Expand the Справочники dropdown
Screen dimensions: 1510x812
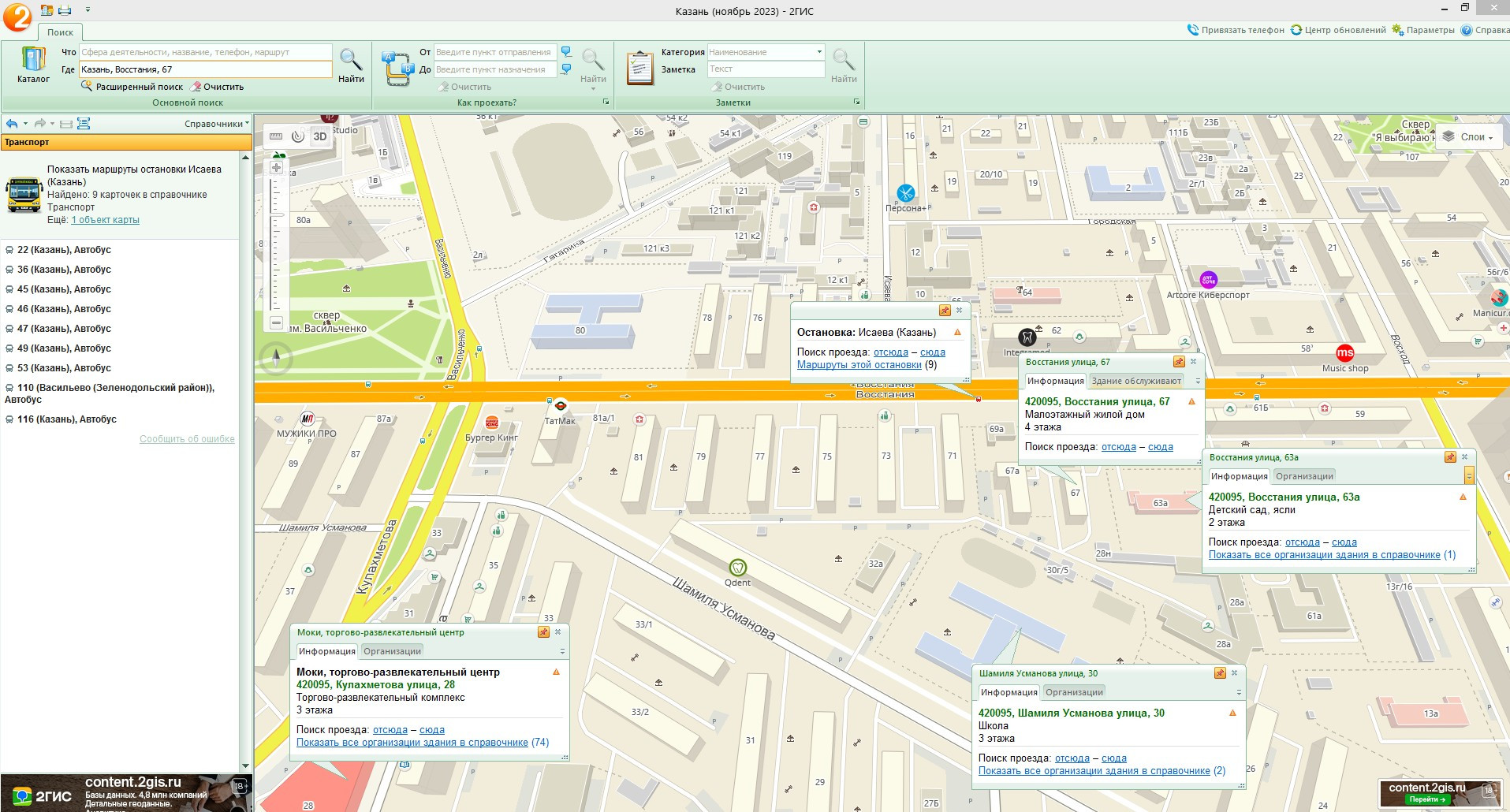click(x=216, y=124)
